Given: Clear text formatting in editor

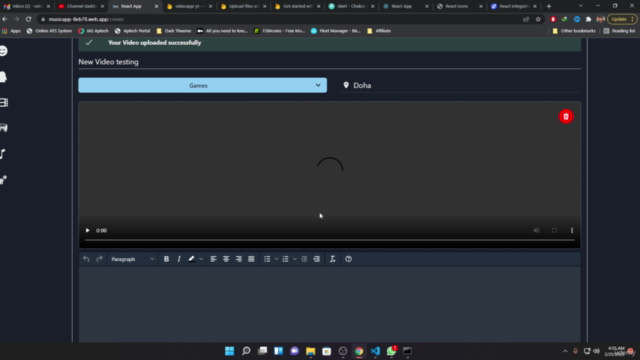Looking at the screenshot, I should pyautogui.click(x=333, y=259).
